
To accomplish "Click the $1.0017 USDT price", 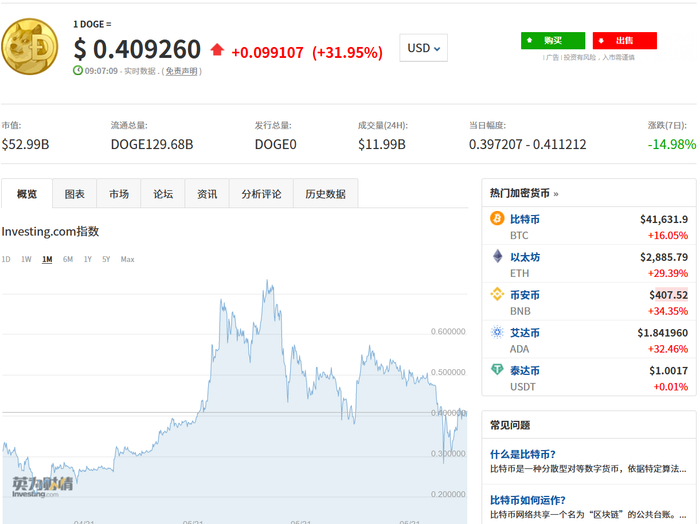I will coord(668,371).
